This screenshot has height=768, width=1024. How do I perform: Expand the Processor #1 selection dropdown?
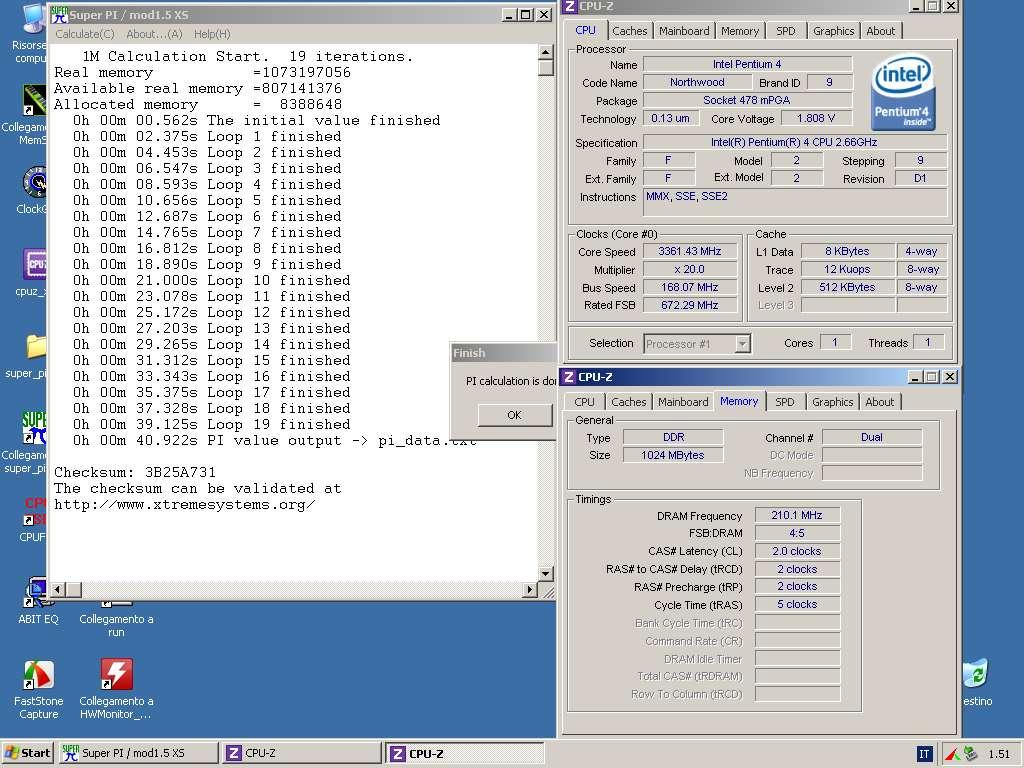click(742, 344)
